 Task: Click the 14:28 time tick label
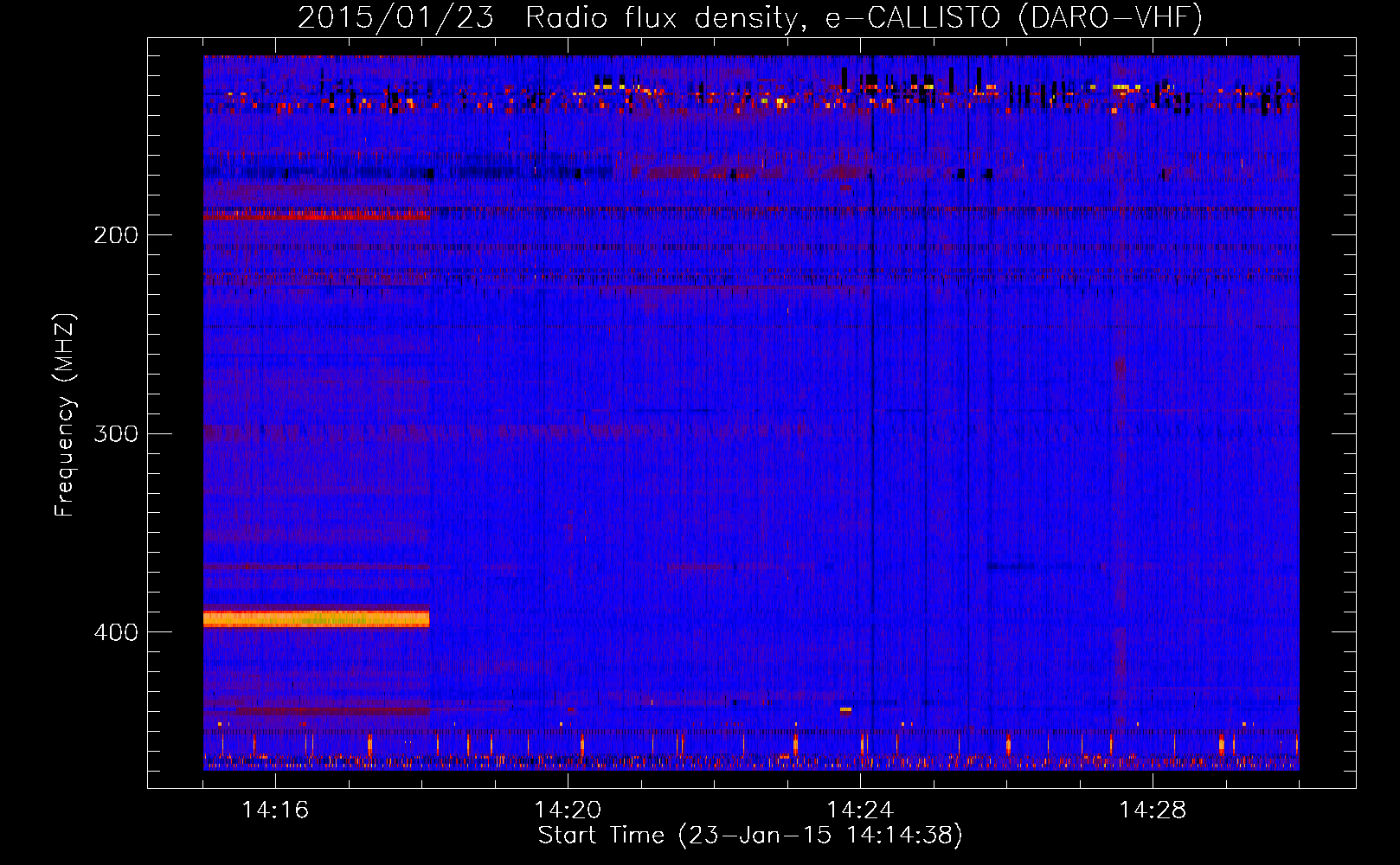(x=1153, y=810)
